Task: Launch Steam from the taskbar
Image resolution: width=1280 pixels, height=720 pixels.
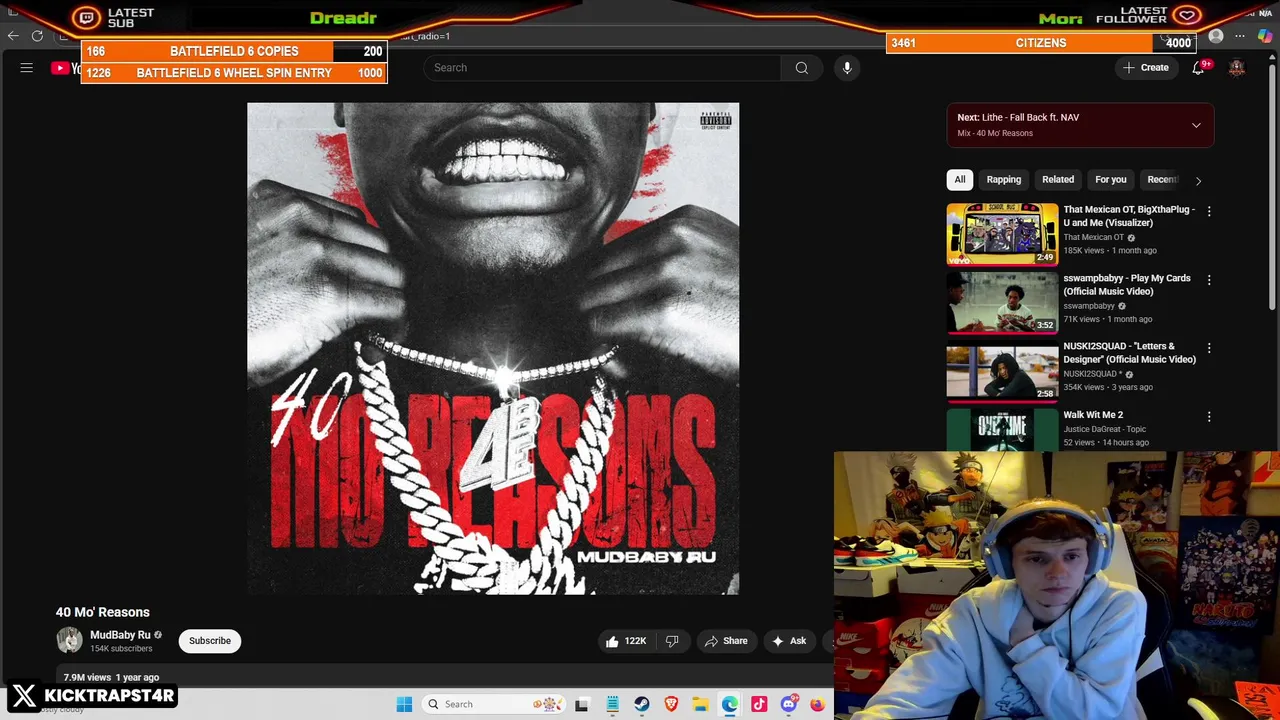Action: coord(641,704)
